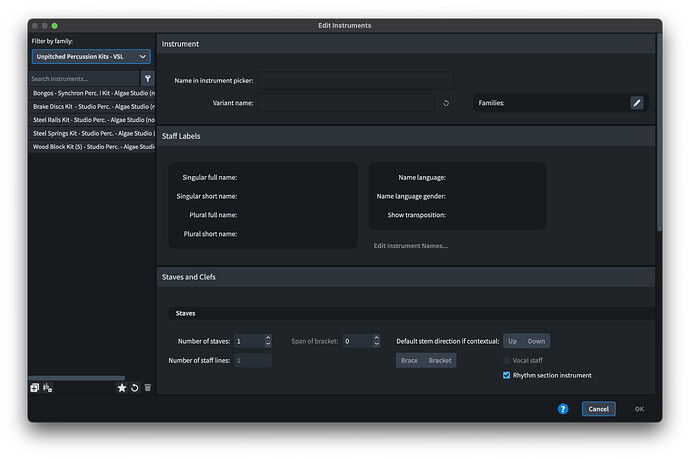Viewport: 690px width, 458px height.
Task: Choose the Bracket grouping option
Action: pos(440,360)
